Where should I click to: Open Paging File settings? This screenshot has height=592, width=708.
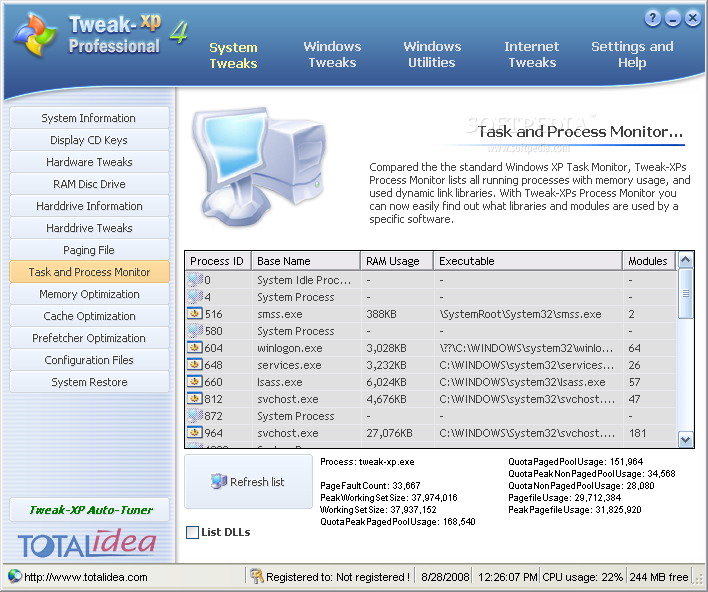coord(89,250)
